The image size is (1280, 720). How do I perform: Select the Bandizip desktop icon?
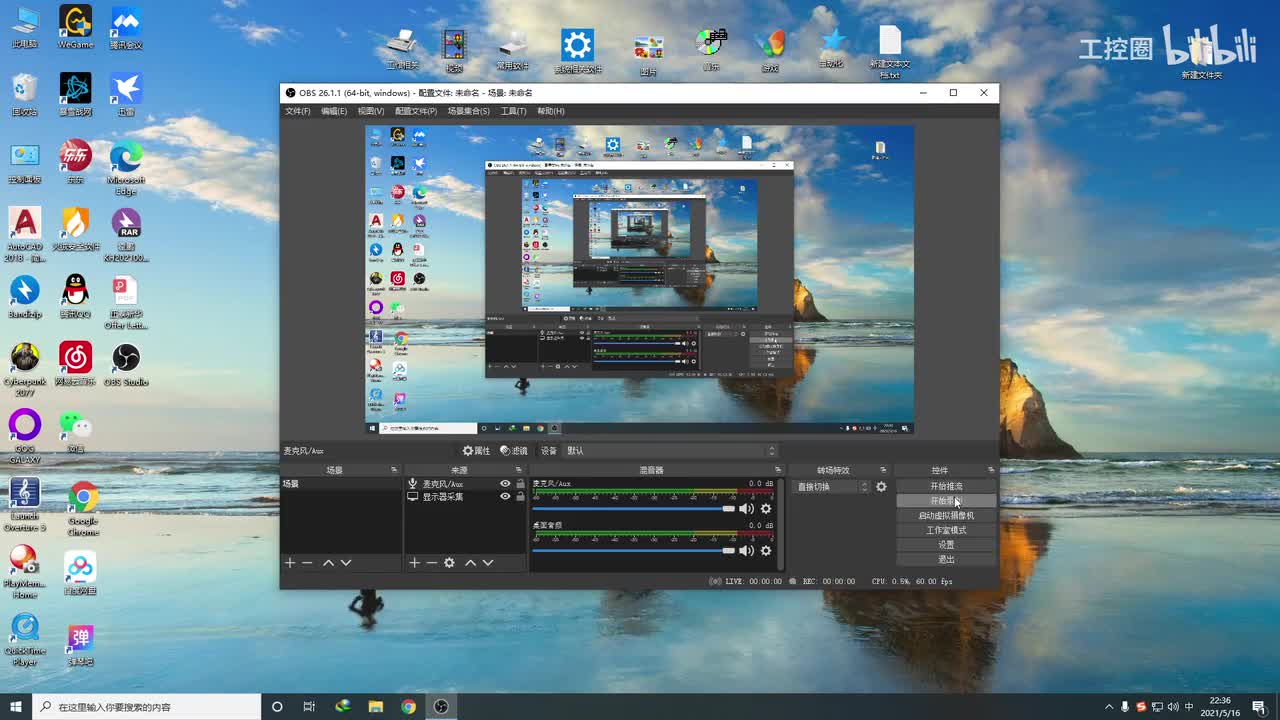tap(25, 297)
